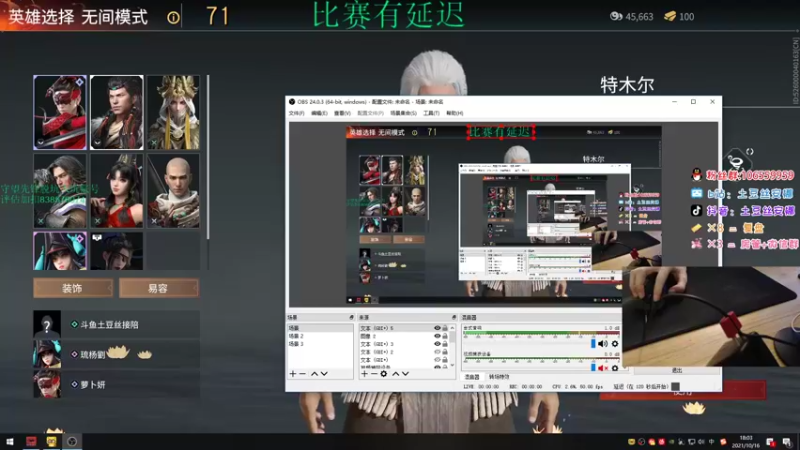800x450 pixels.
Task: Remove the selected source with the minus icon
Action: point(374,374)
